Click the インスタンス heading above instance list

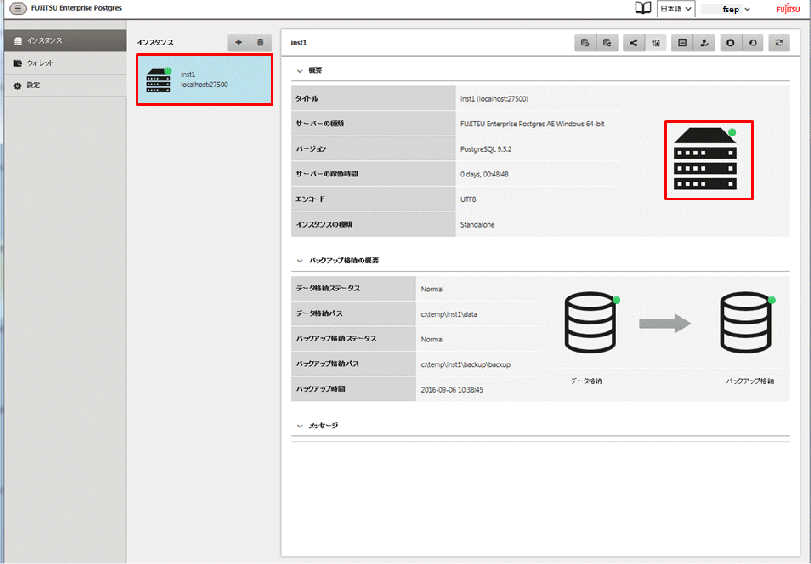(x=155, y=42)
